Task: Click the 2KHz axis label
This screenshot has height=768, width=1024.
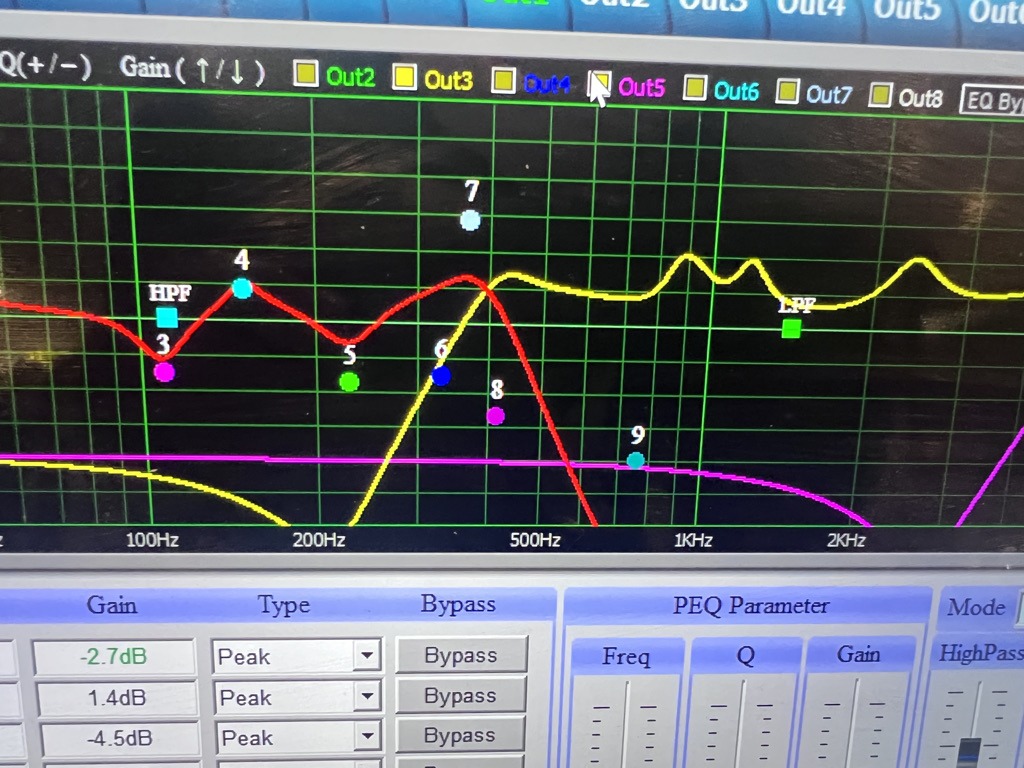Action: tap(846, 541)
